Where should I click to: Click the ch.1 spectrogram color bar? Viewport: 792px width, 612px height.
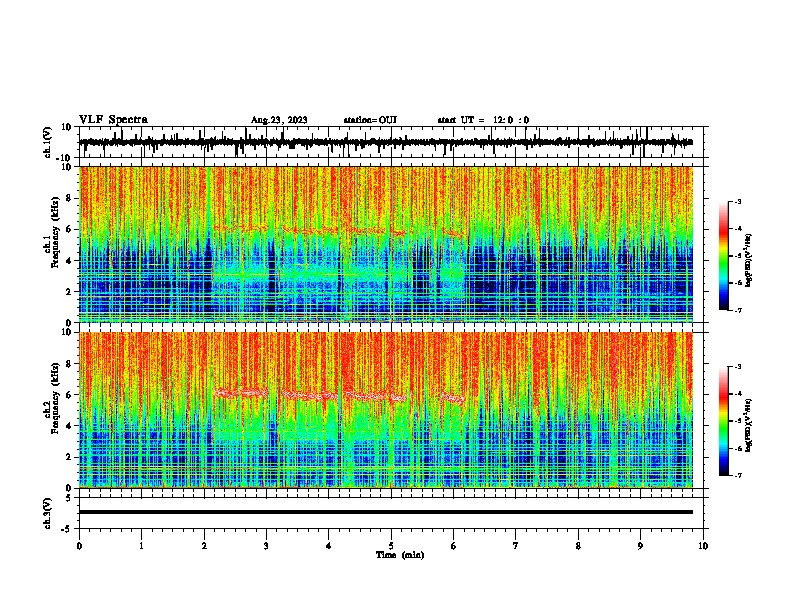724,256
